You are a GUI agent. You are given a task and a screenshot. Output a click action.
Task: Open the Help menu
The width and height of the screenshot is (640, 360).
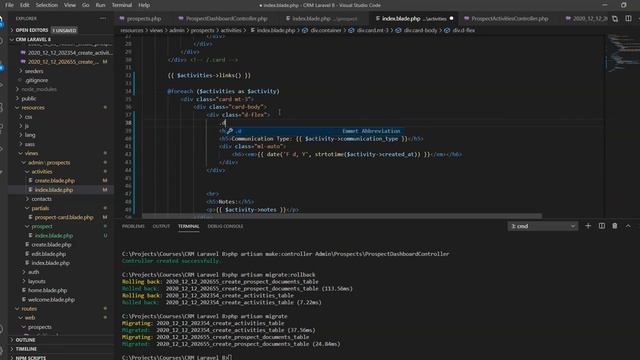144,5
